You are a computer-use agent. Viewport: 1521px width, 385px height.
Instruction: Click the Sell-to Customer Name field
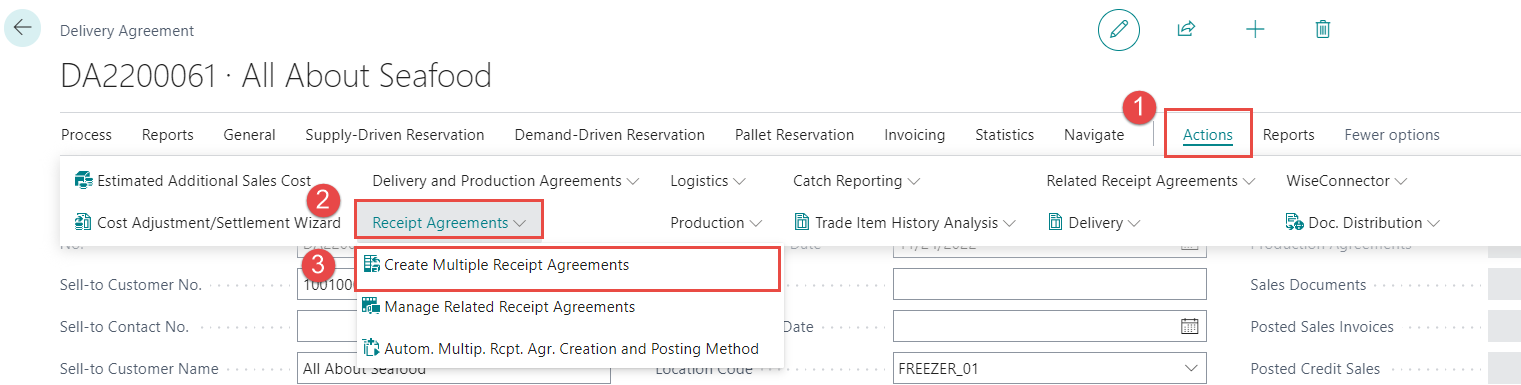454,369
